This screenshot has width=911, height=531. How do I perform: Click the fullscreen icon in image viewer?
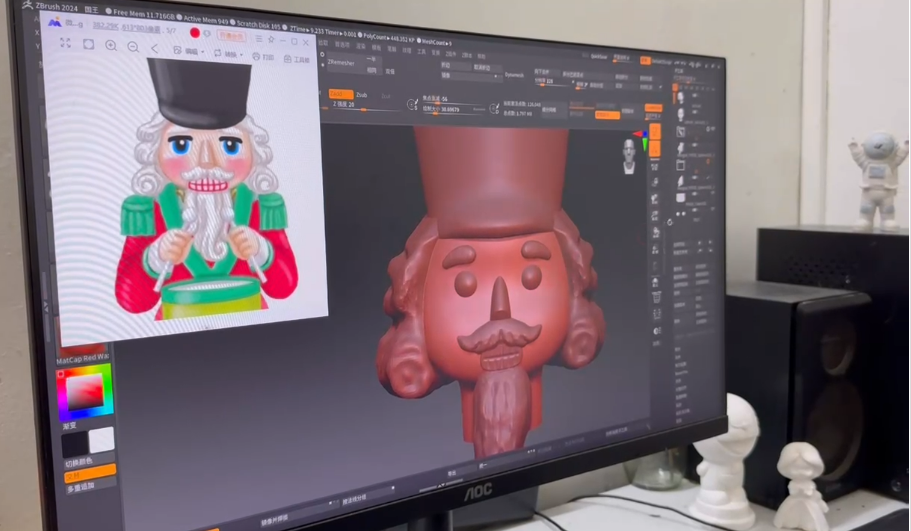click(66, 43)
